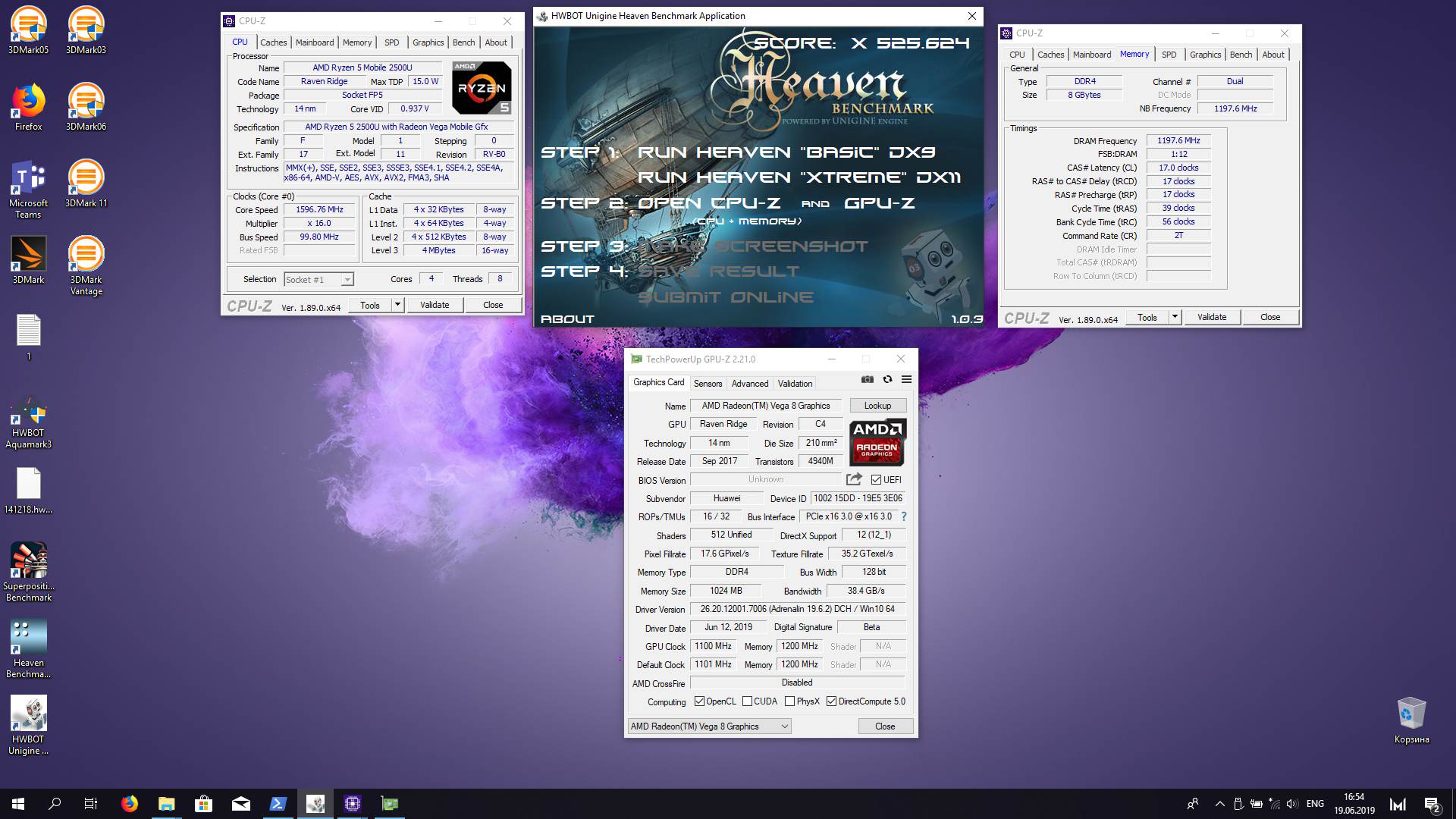Toggle the OpenCL checkbox in GPU-Z
Screen dimensions: 1456x819
click(x=699, y=701)
